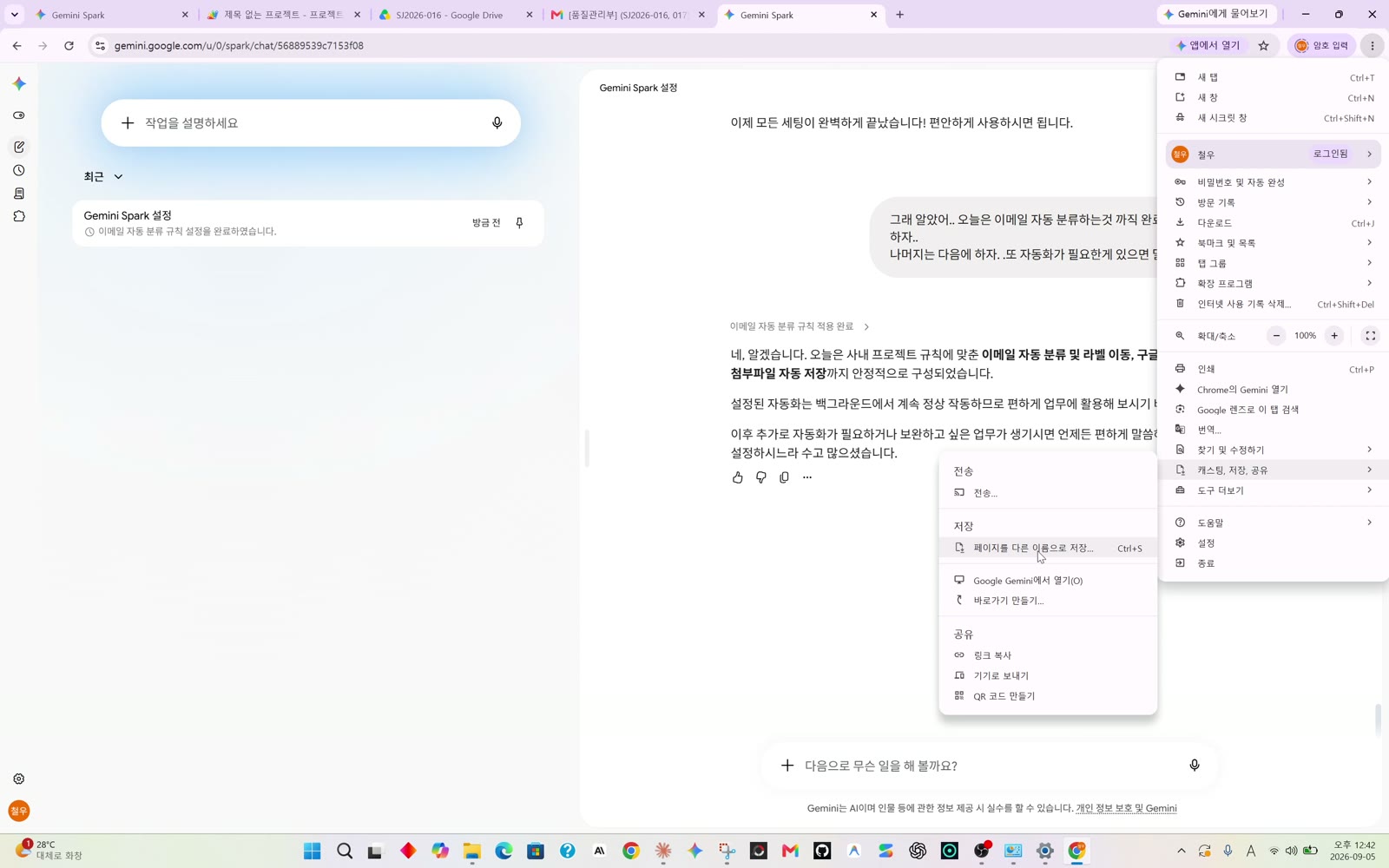Pin the Gemini Spark 설정 conversation
1389x868 pixels.
(519, 223)
